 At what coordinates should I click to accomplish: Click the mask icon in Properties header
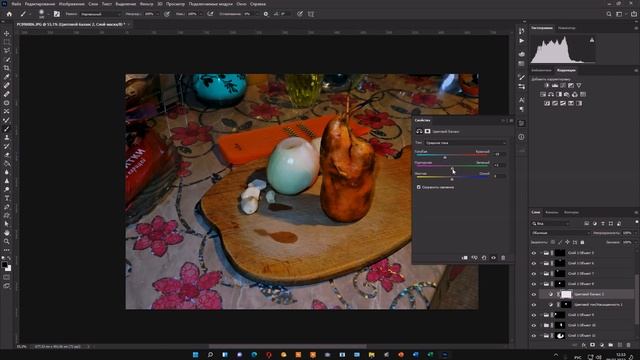pyautogui.click(x=427, y=131)
